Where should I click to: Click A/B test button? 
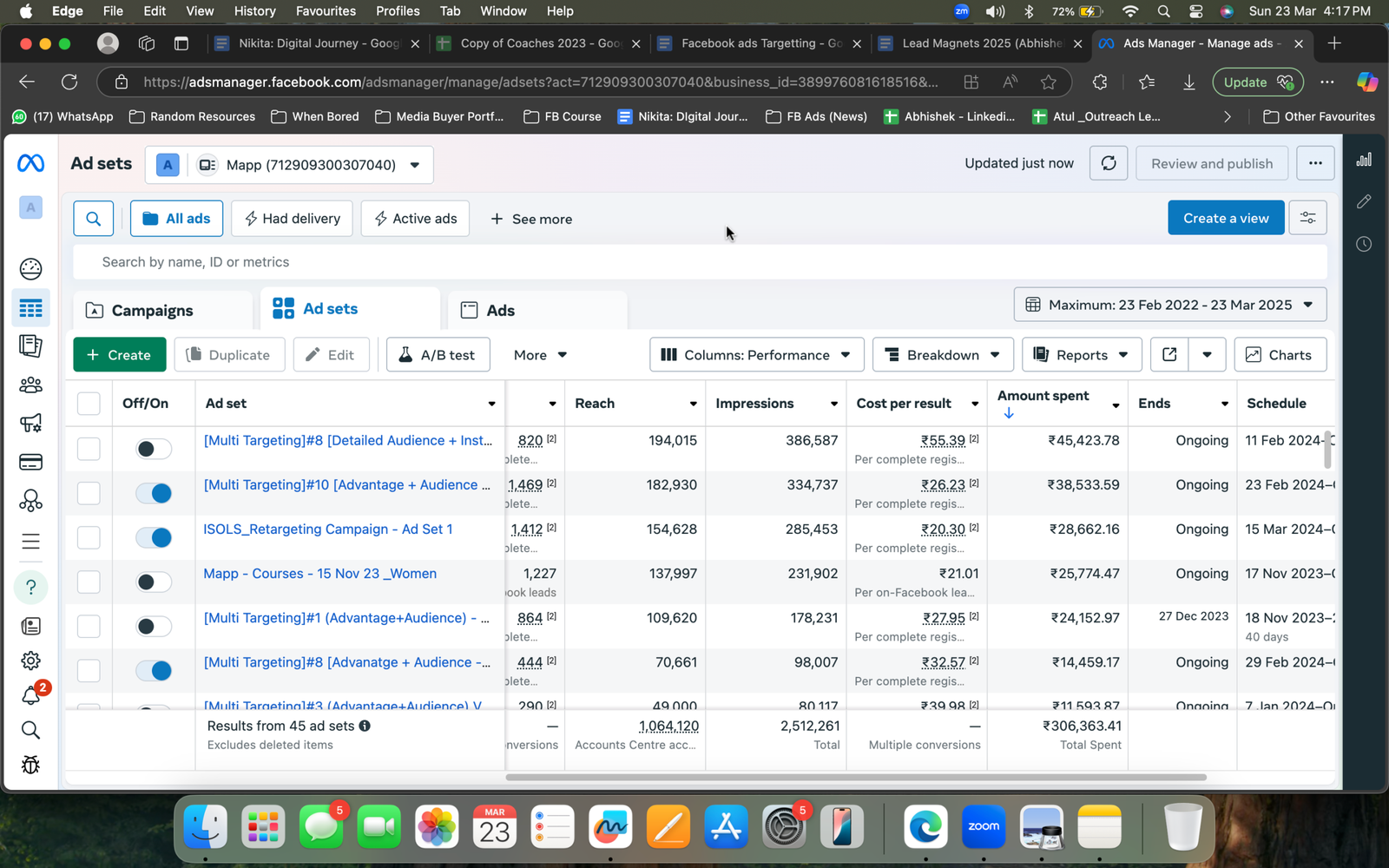point(438,355)
